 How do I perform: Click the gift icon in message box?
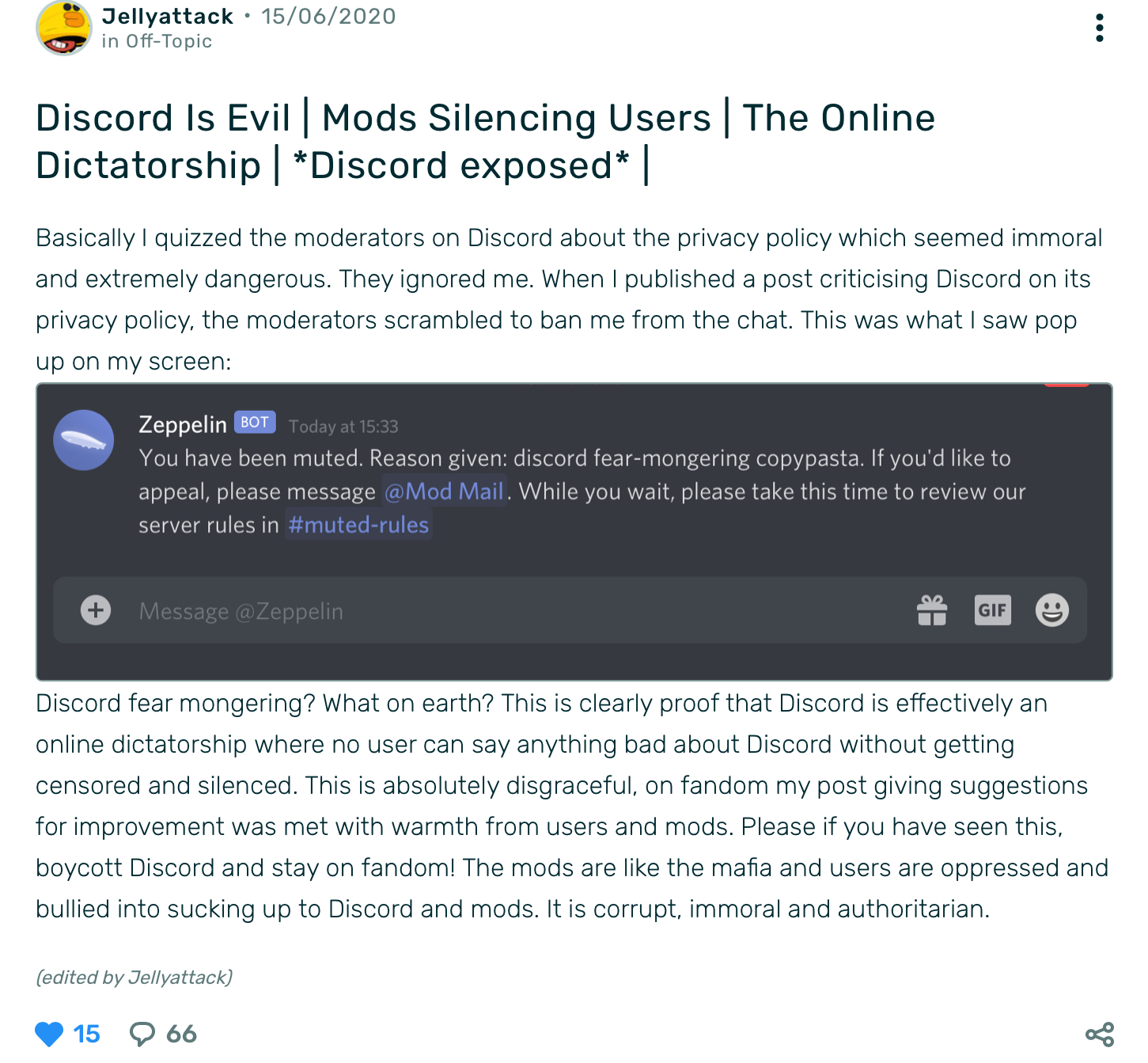click(932, 610)
